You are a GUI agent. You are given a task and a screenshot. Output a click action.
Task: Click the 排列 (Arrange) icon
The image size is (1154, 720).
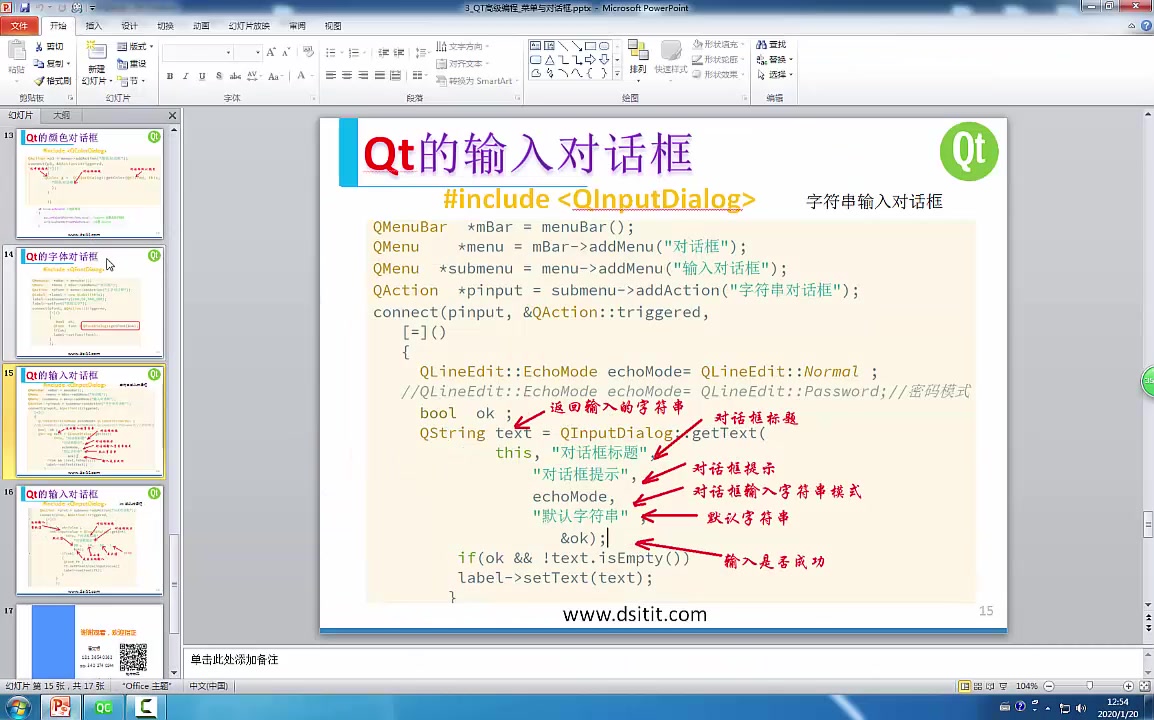[638, 68]
